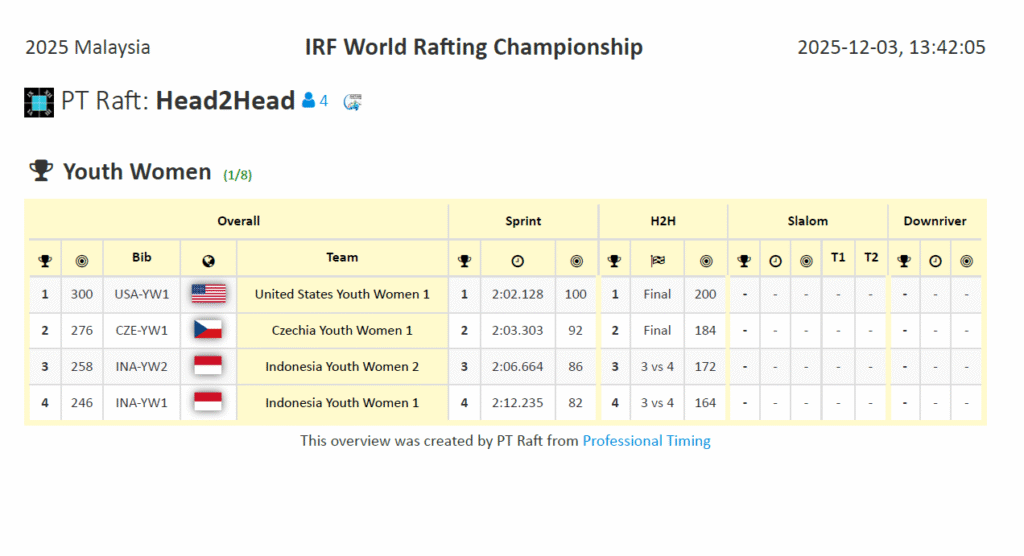Image resolution: width=1024 pixels, height=556 pixels.
Task: Click the Downriver trophy column icon
Action: point(904,261)
